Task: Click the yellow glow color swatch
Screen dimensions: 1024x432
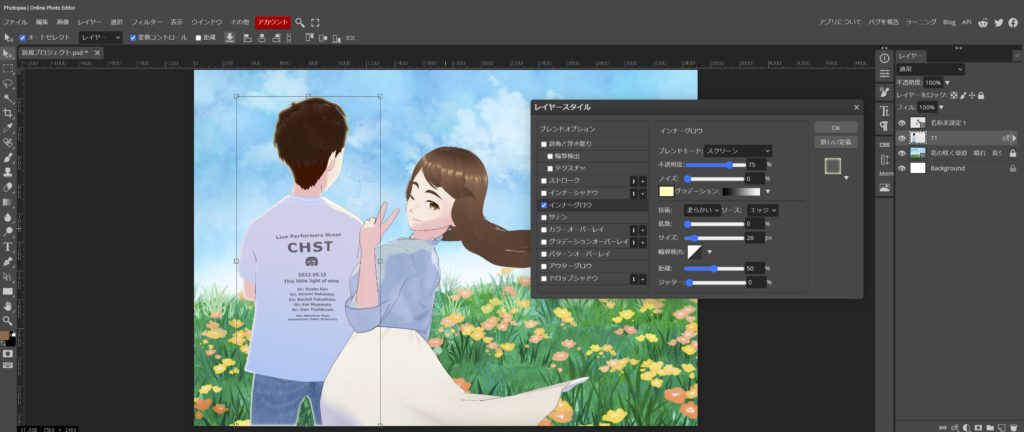Action: 666,191
